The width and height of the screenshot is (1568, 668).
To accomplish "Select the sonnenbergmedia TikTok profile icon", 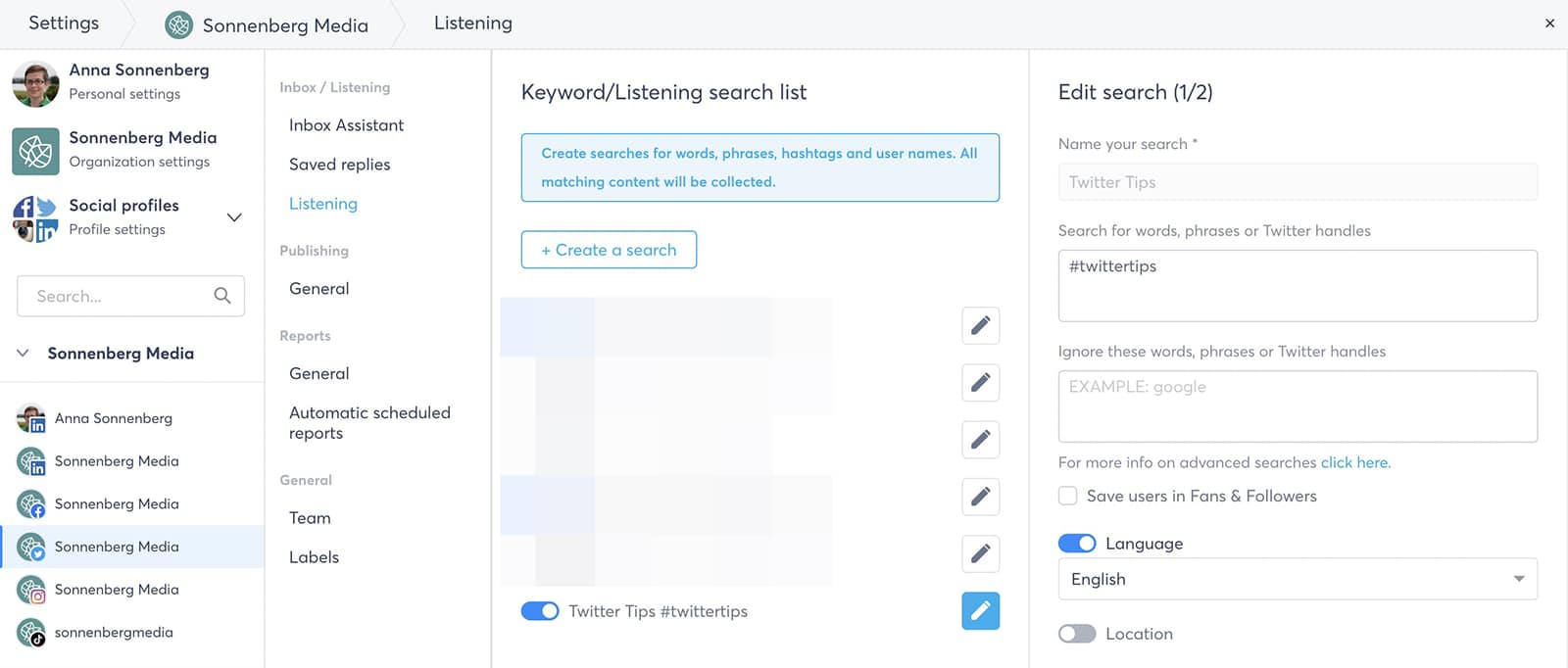I will click(x=31, y=633).
